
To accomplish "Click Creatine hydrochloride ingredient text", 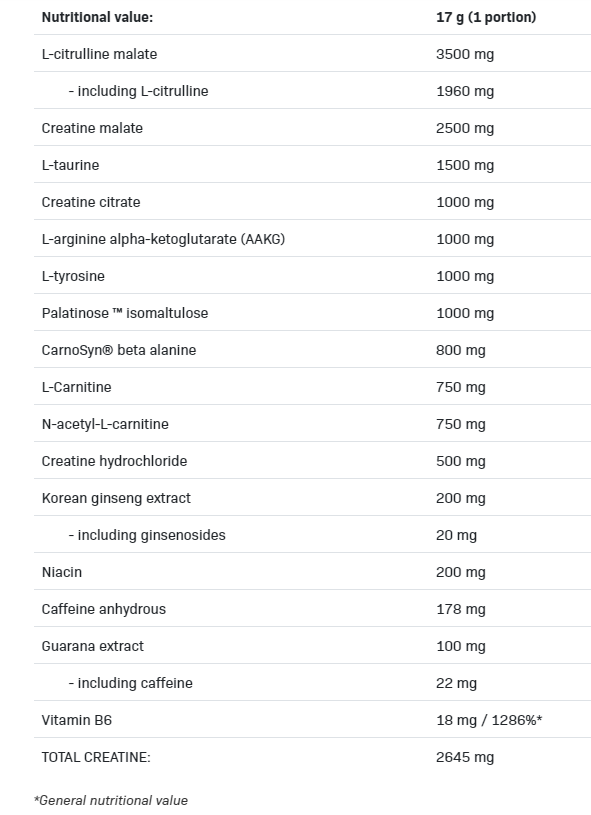I will (114, 461).
